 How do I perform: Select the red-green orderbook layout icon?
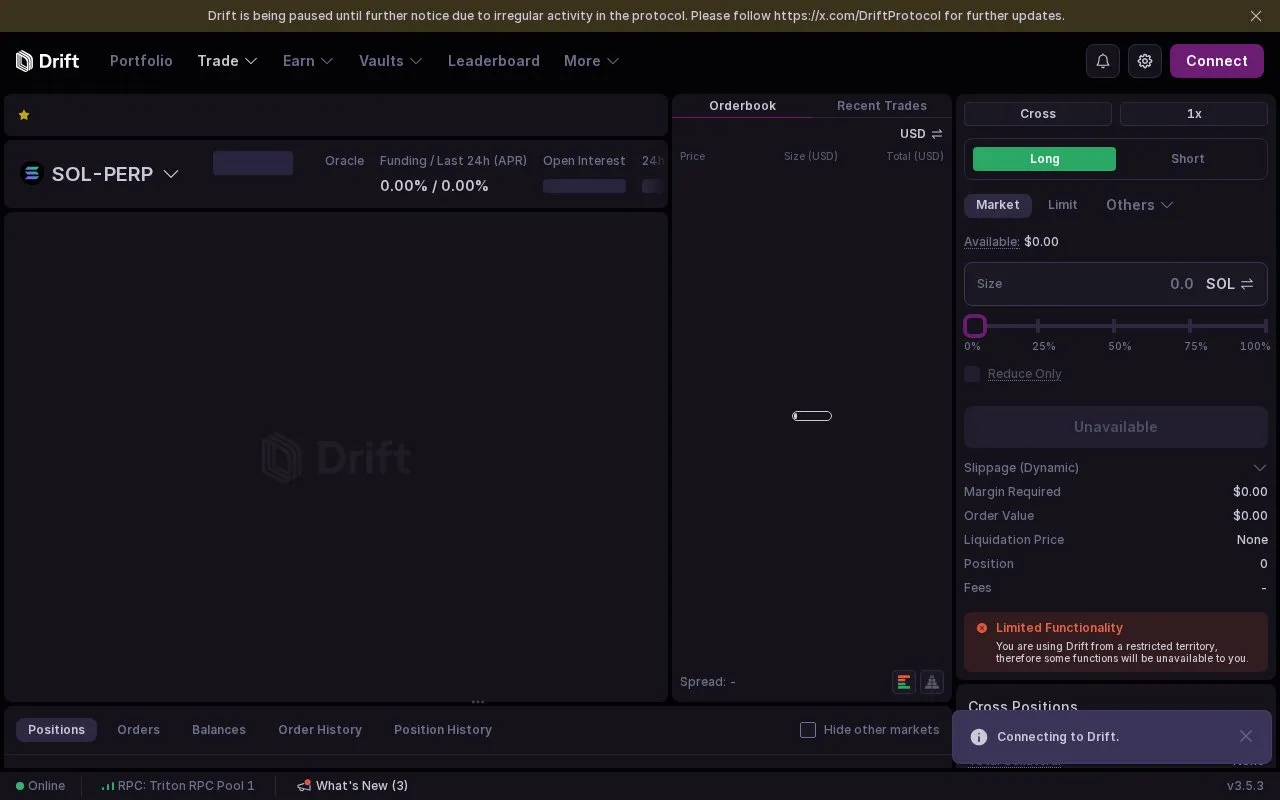coord(904,682)
